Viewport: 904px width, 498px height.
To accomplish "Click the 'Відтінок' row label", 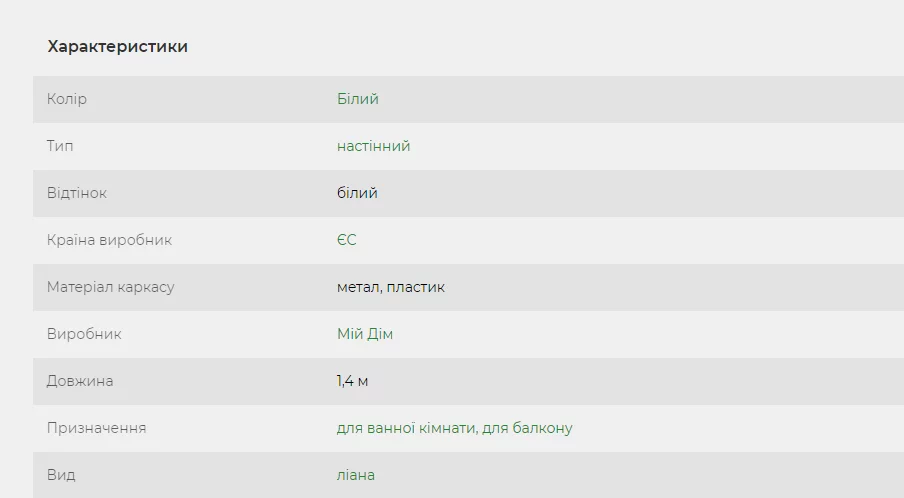I will [x=77, y=193].
